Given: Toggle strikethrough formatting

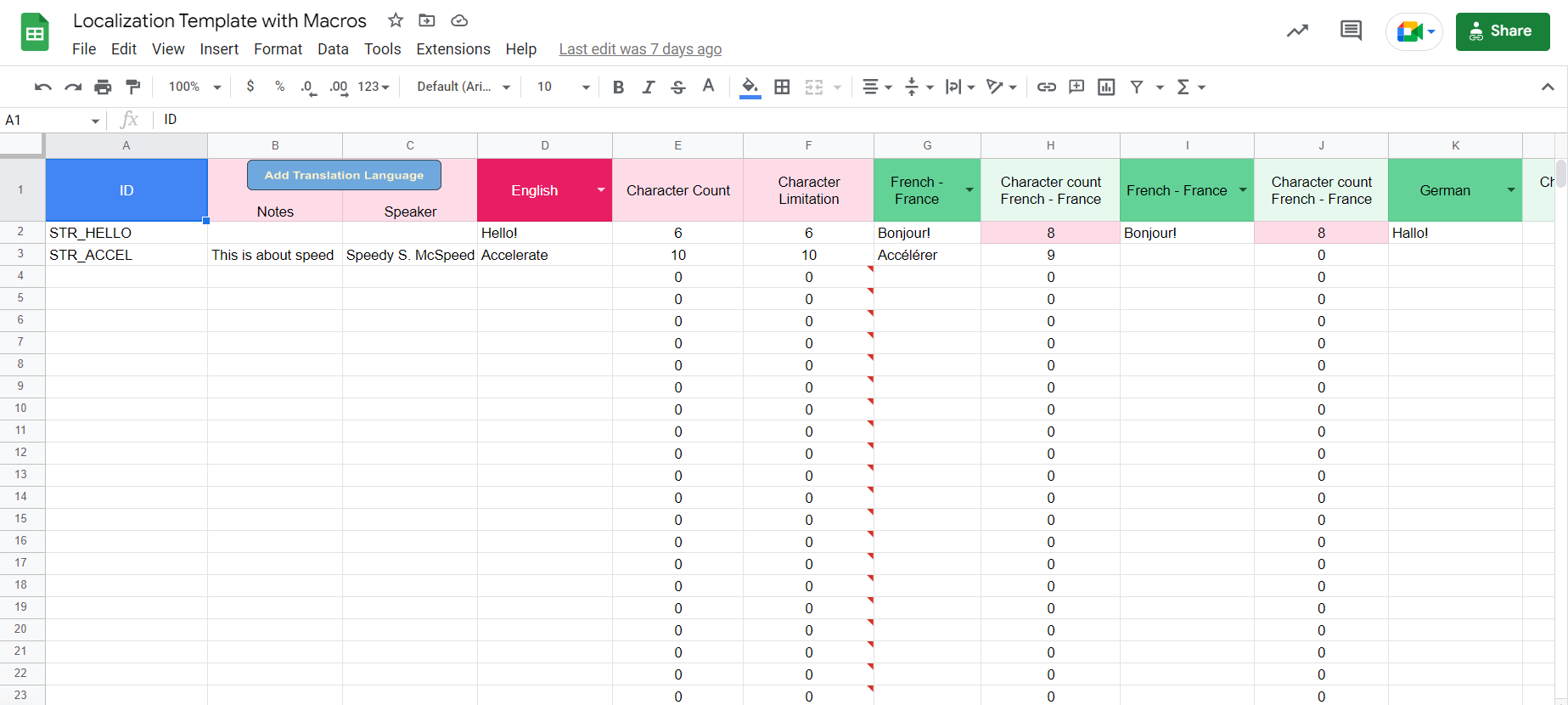Looking at the screenshot, I should click(x=677, y=87).
